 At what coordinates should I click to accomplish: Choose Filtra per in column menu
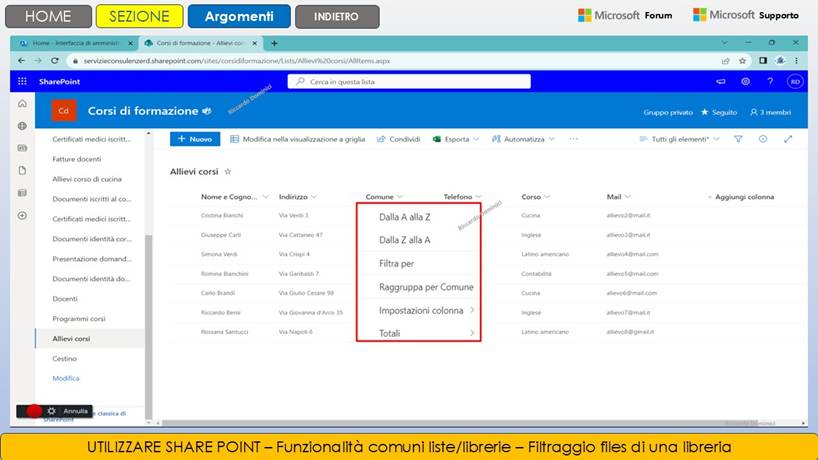point(396,263)
